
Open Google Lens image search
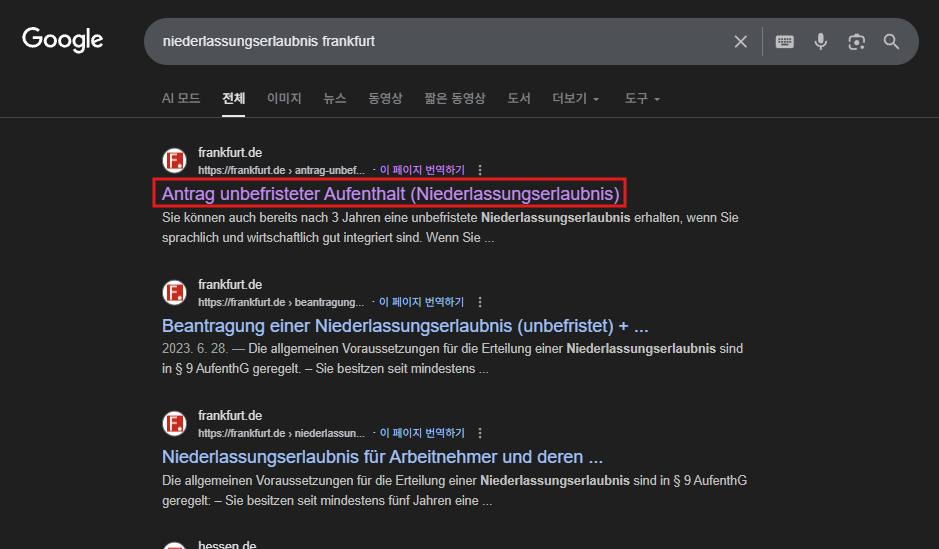point(856,41)
